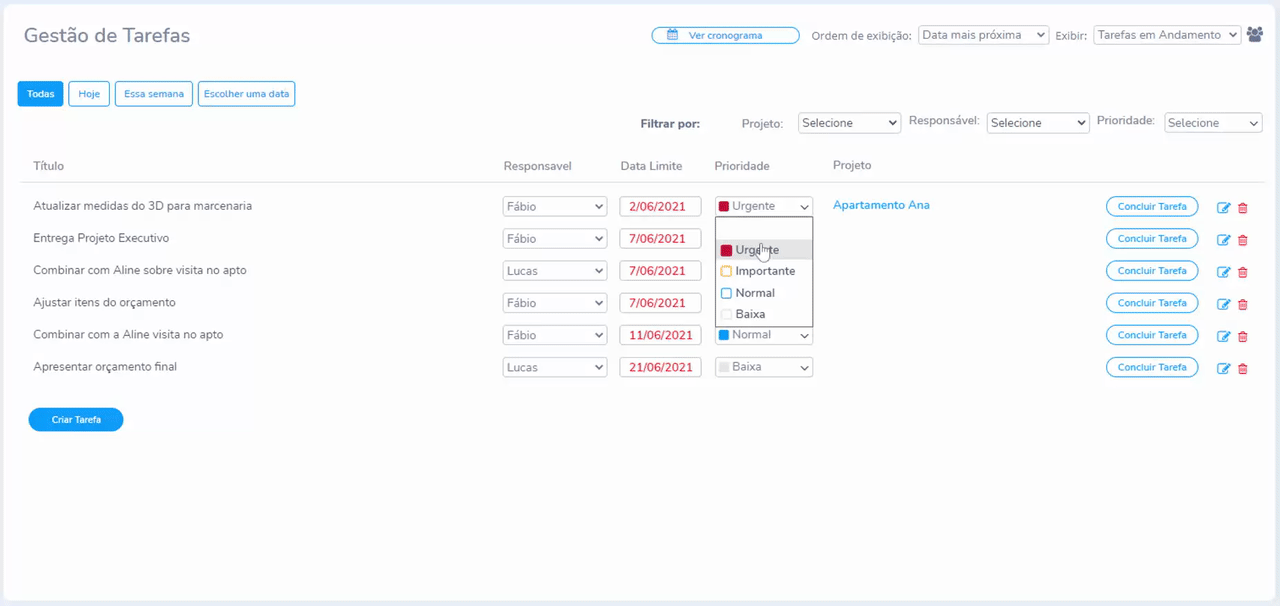This screenshot has width=1280, height=606.
Task: Choose Urgente in the priority list
Action: (764, 250)
